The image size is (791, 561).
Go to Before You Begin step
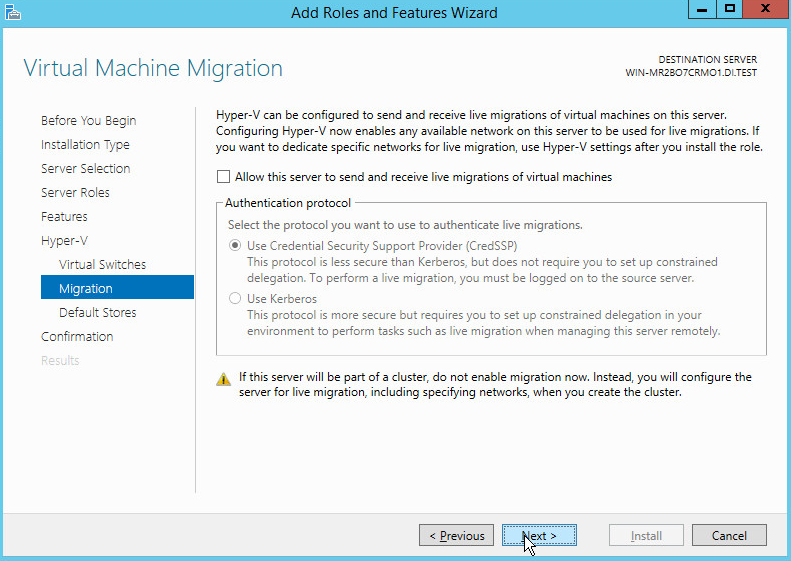coord(89,121)
